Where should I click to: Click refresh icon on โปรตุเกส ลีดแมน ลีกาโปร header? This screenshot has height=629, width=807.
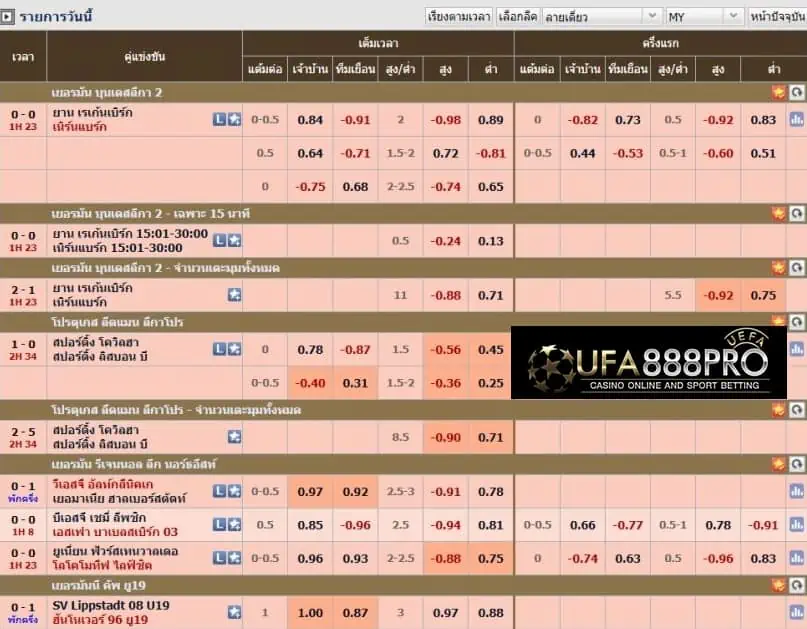point(796,322)
